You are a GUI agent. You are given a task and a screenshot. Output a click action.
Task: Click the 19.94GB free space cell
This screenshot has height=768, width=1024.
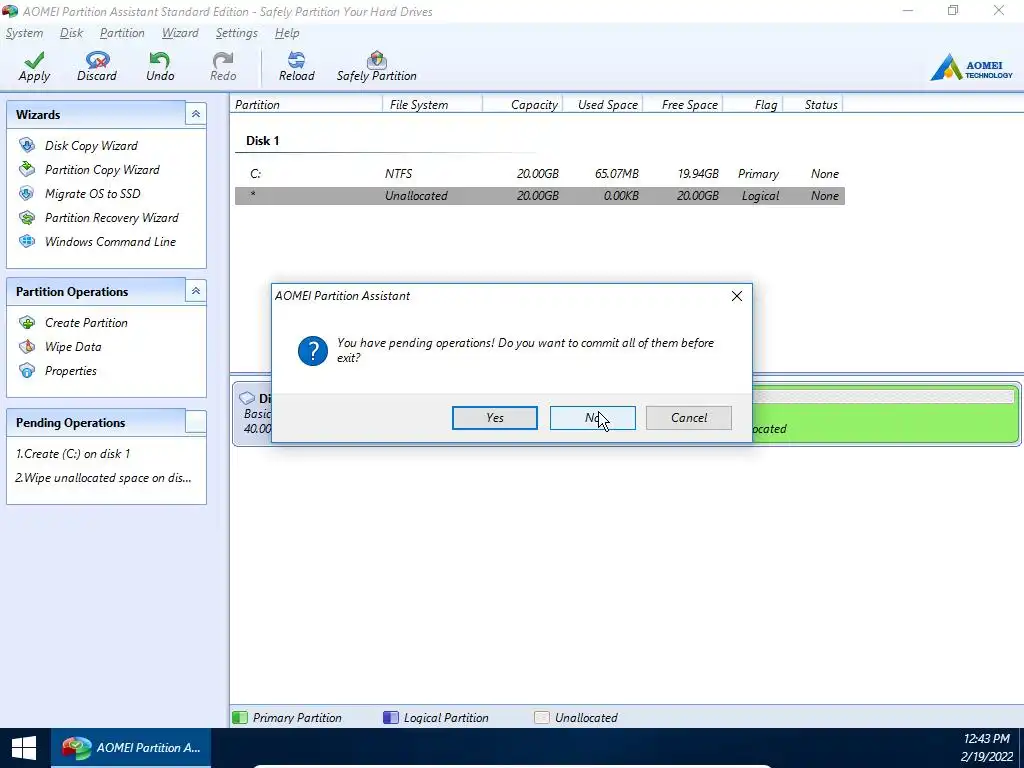(x=698, y=174)
